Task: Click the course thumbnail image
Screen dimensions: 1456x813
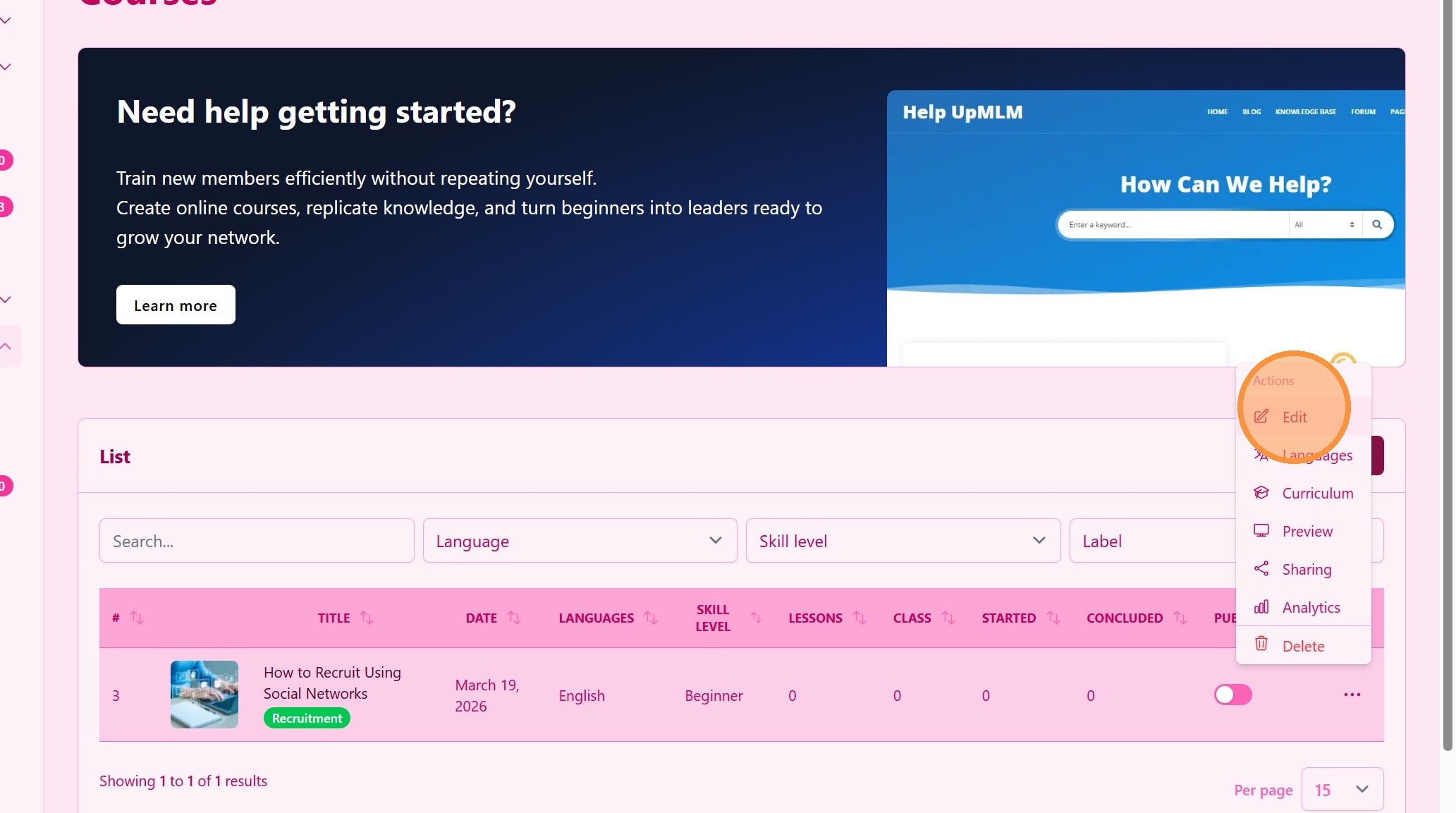Action: click(204, 695)
